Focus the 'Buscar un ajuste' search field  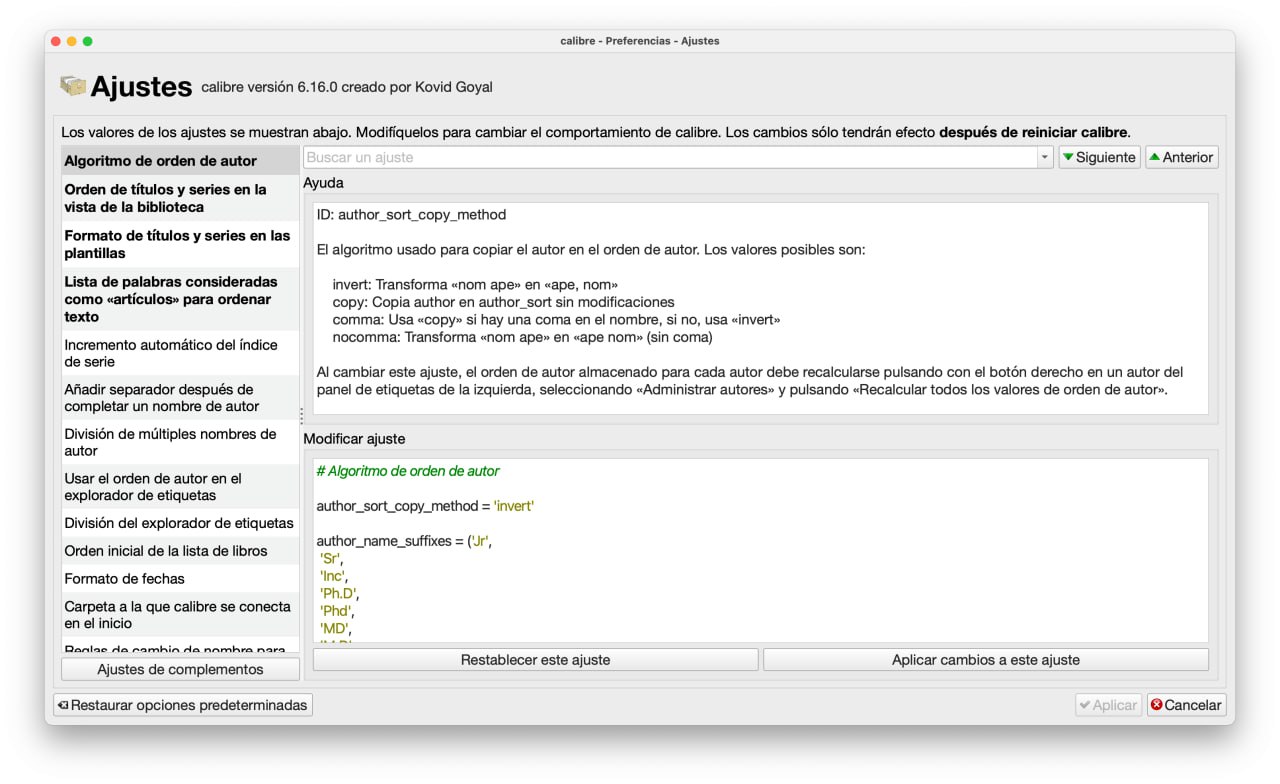click(670, 157)
